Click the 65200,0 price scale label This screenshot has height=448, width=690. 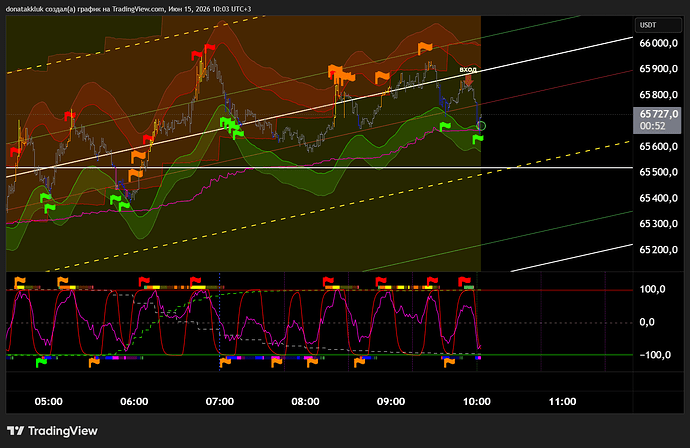click(658, 250)
